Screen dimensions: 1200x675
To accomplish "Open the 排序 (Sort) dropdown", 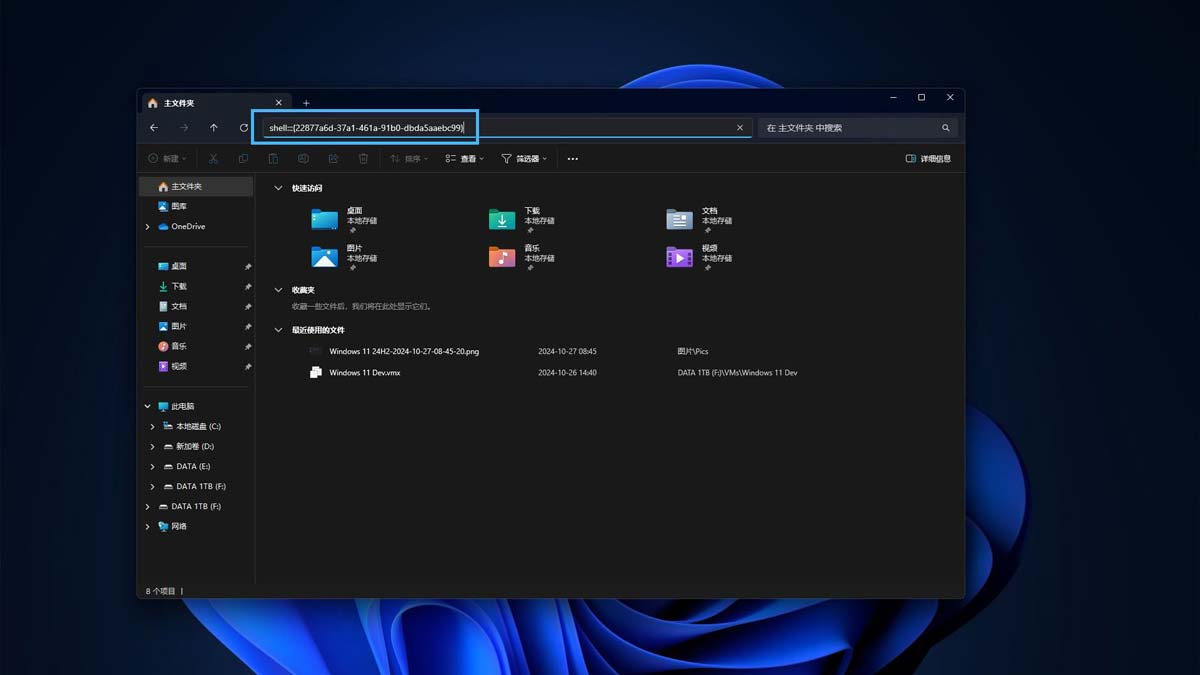I will click(x=408, y=159).
